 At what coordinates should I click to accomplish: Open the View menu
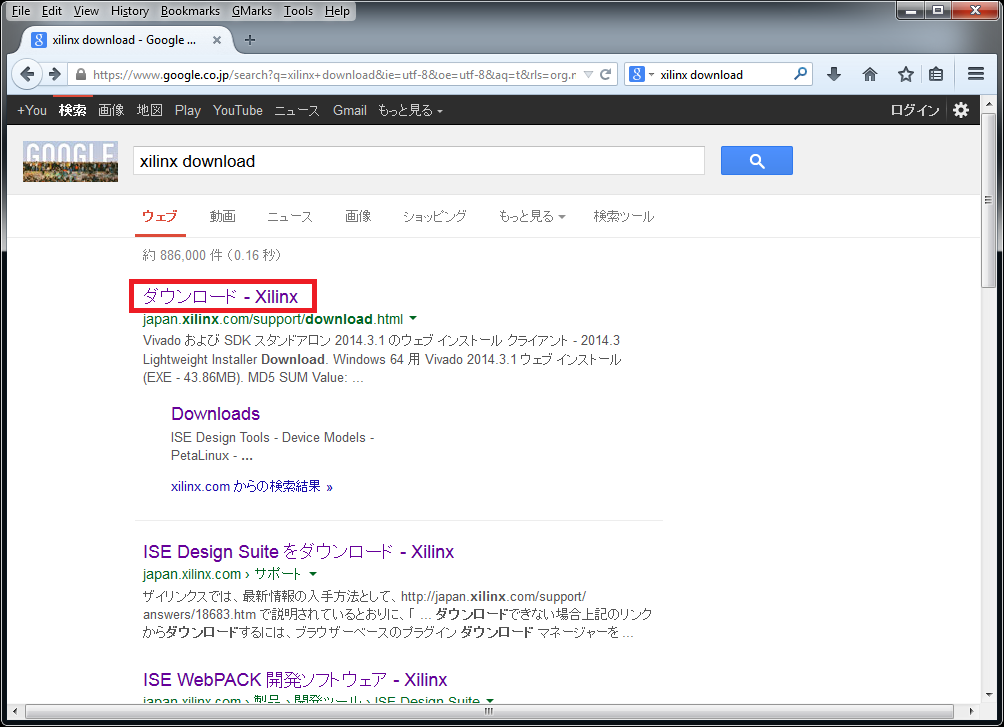[86, 11]
